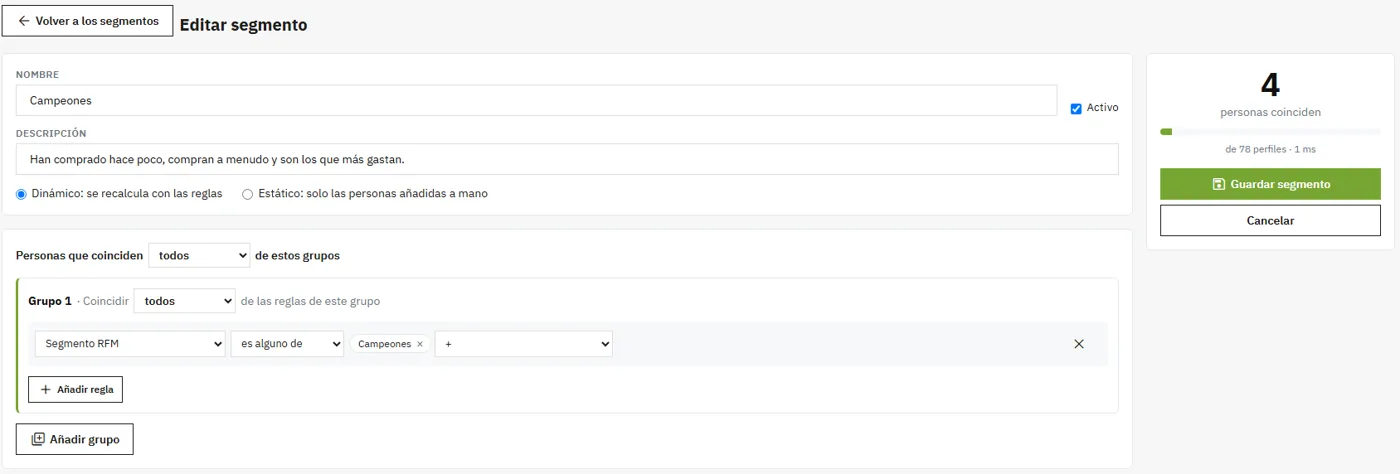Click the save disk icon in Guardar segmento
This screenshot has width=1400, height=474.
click(x=1219, y=184)
